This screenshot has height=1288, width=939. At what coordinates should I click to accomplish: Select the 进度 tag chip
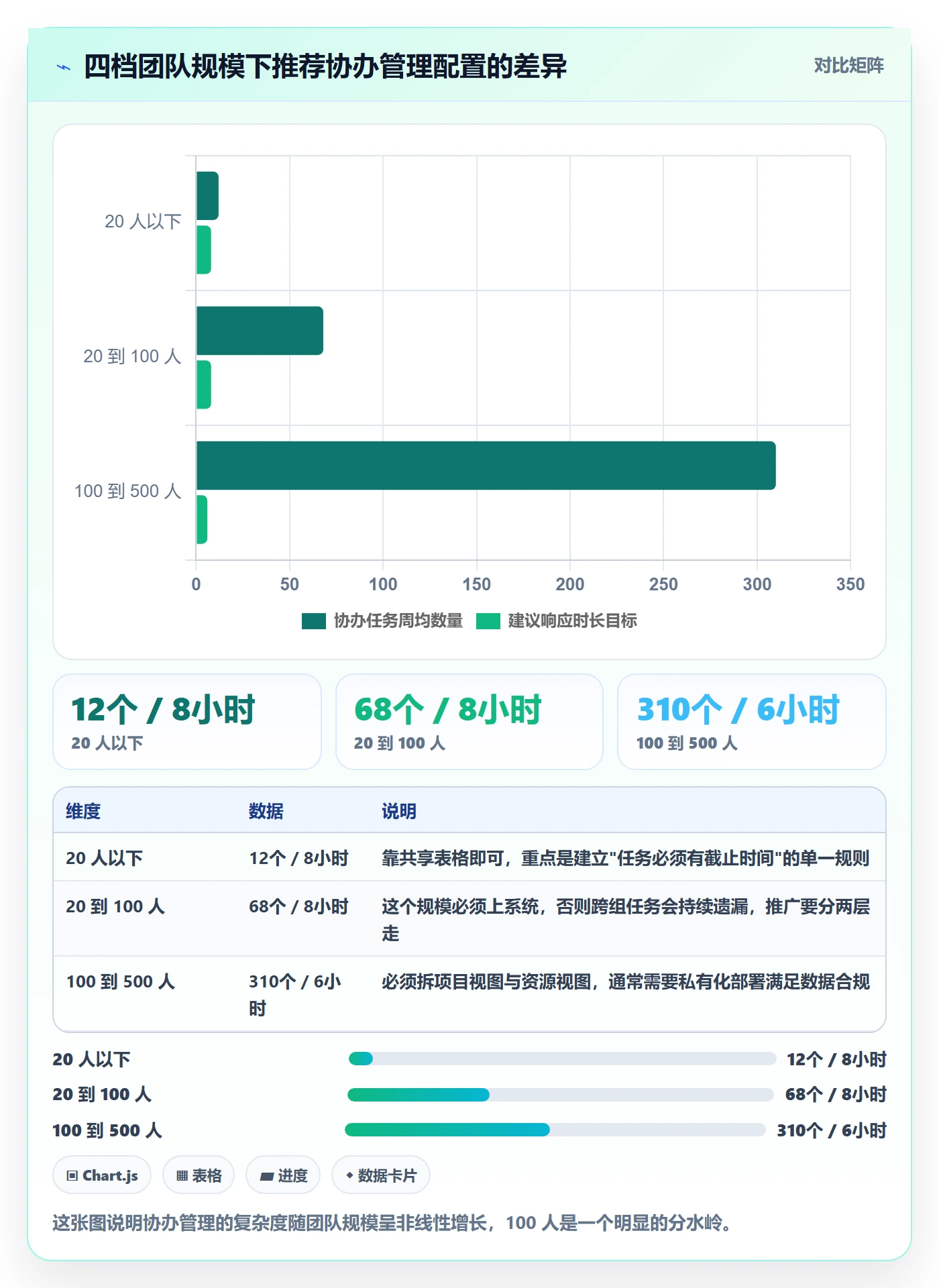[283, 1175]
